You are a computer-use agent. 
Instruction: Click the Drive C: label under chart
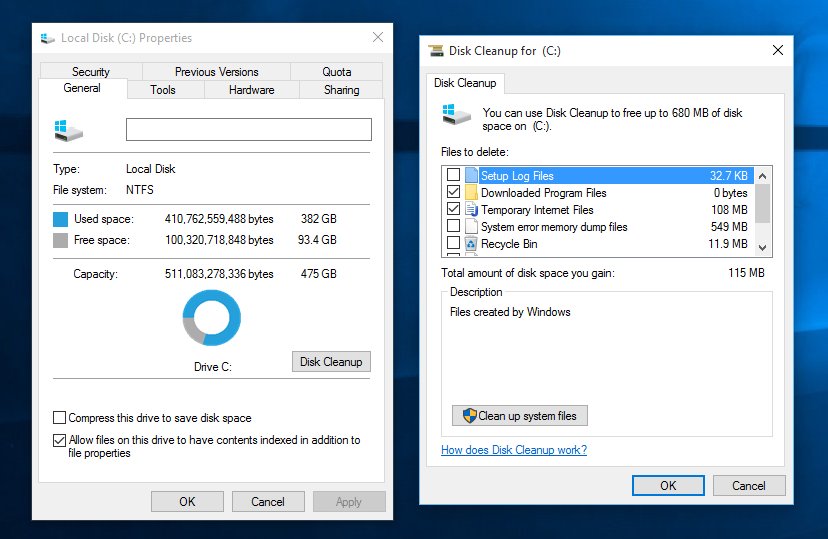213,366
